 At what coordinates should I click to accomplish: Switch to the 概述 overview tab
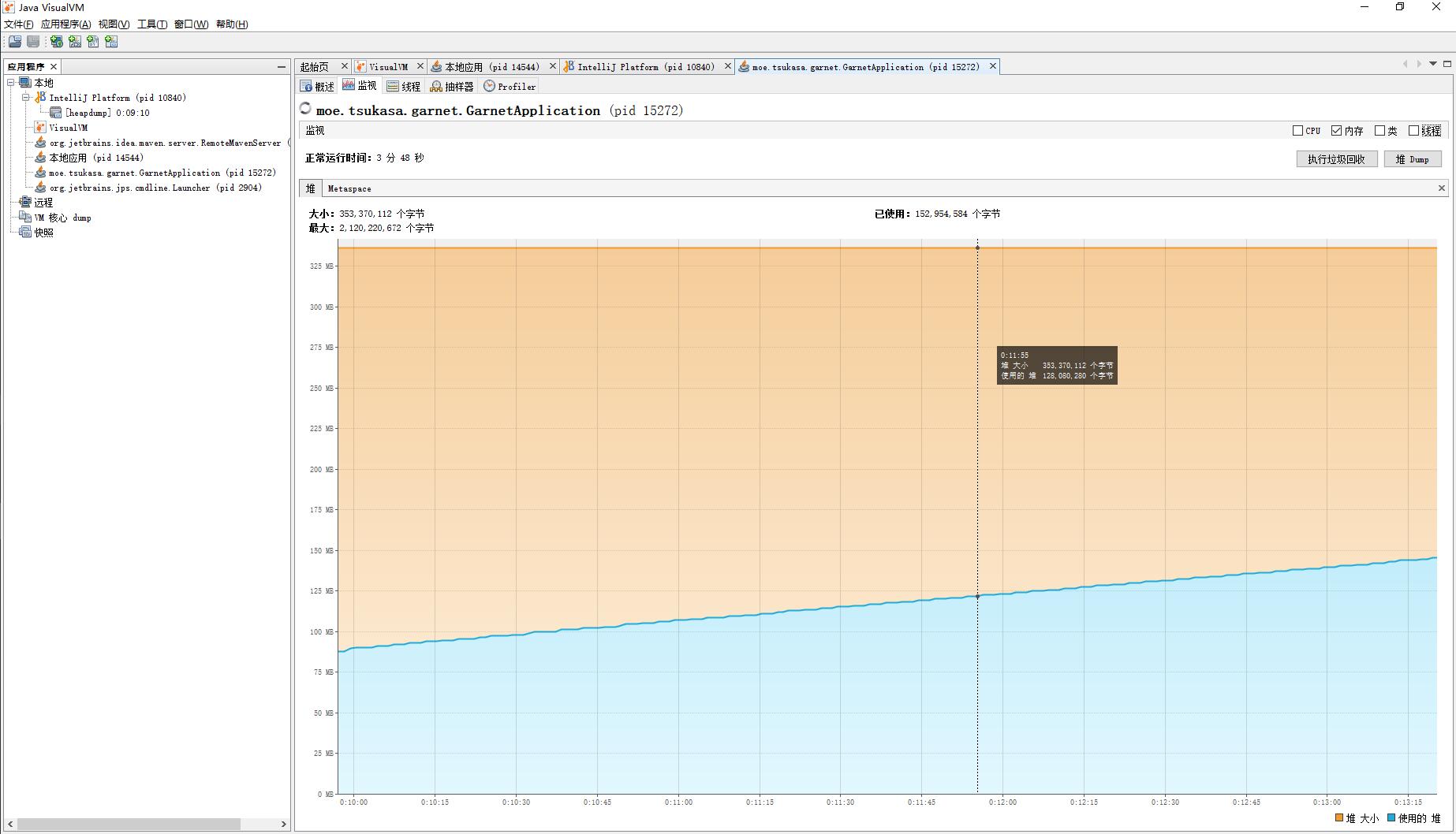point(318,86)
